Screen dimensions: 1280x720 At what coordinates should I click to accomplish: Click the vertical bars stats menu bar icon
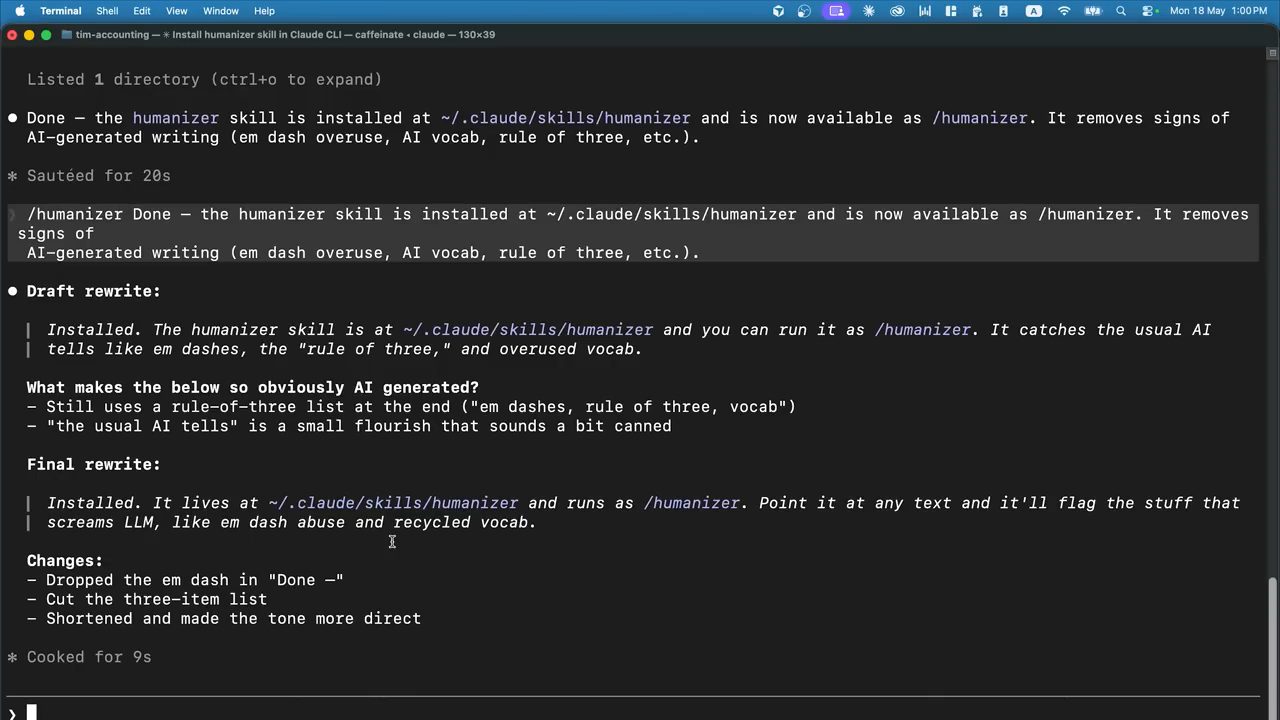tap(926, 11)
